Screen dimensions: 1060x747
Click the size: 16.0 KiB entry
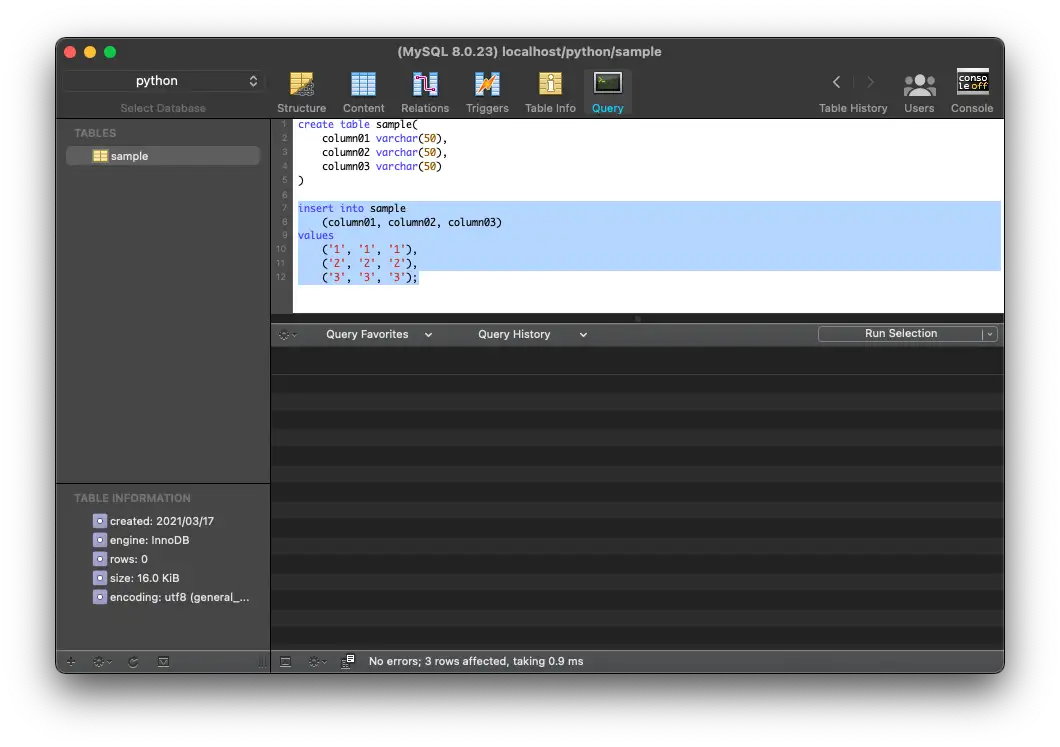[x=136, y=578]
